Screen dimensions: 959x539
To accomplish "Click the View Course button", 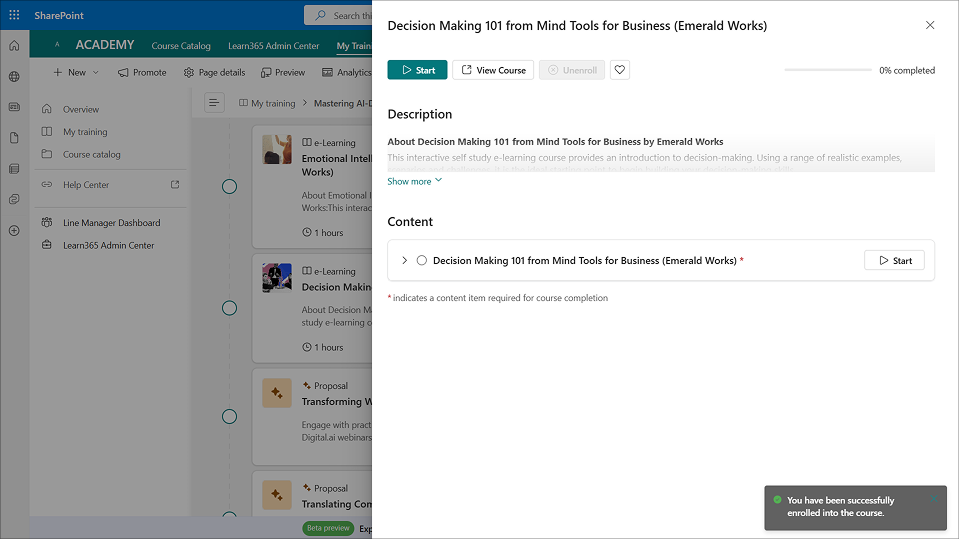I will (493, 70).
